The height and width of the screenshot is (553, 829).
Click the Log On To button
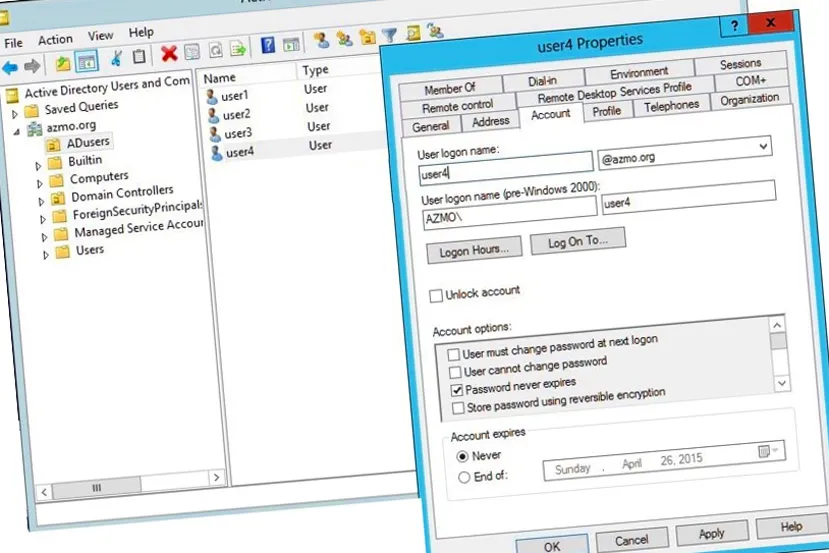click(x=578, y=241)
